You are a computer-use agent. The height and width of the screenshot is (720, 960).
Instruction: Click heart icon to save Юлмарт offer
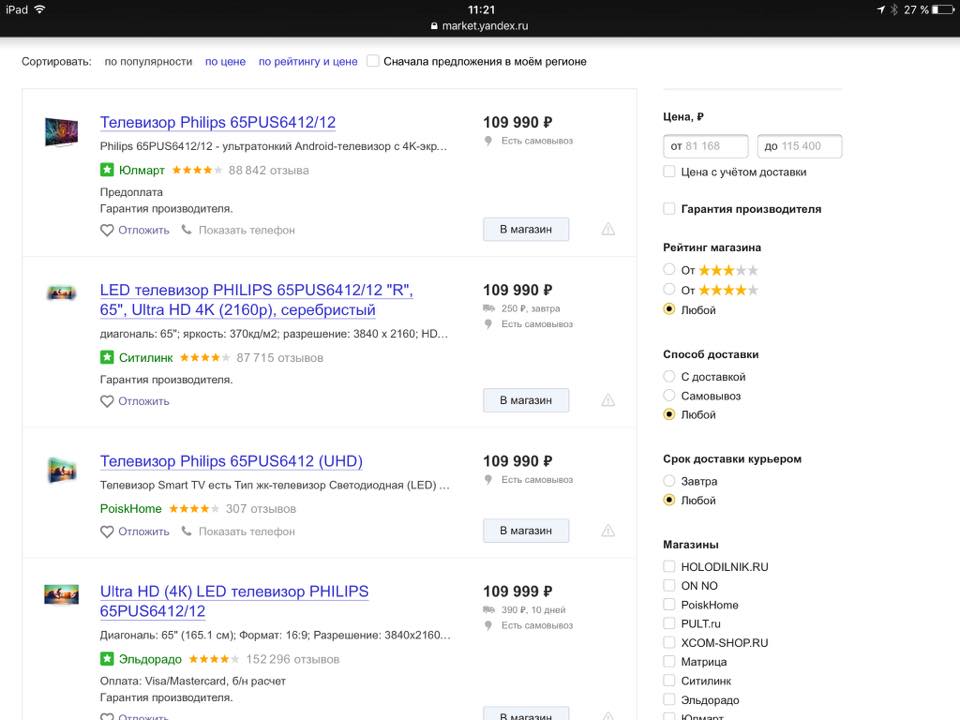pyautogui.click(x=107, y=230)
